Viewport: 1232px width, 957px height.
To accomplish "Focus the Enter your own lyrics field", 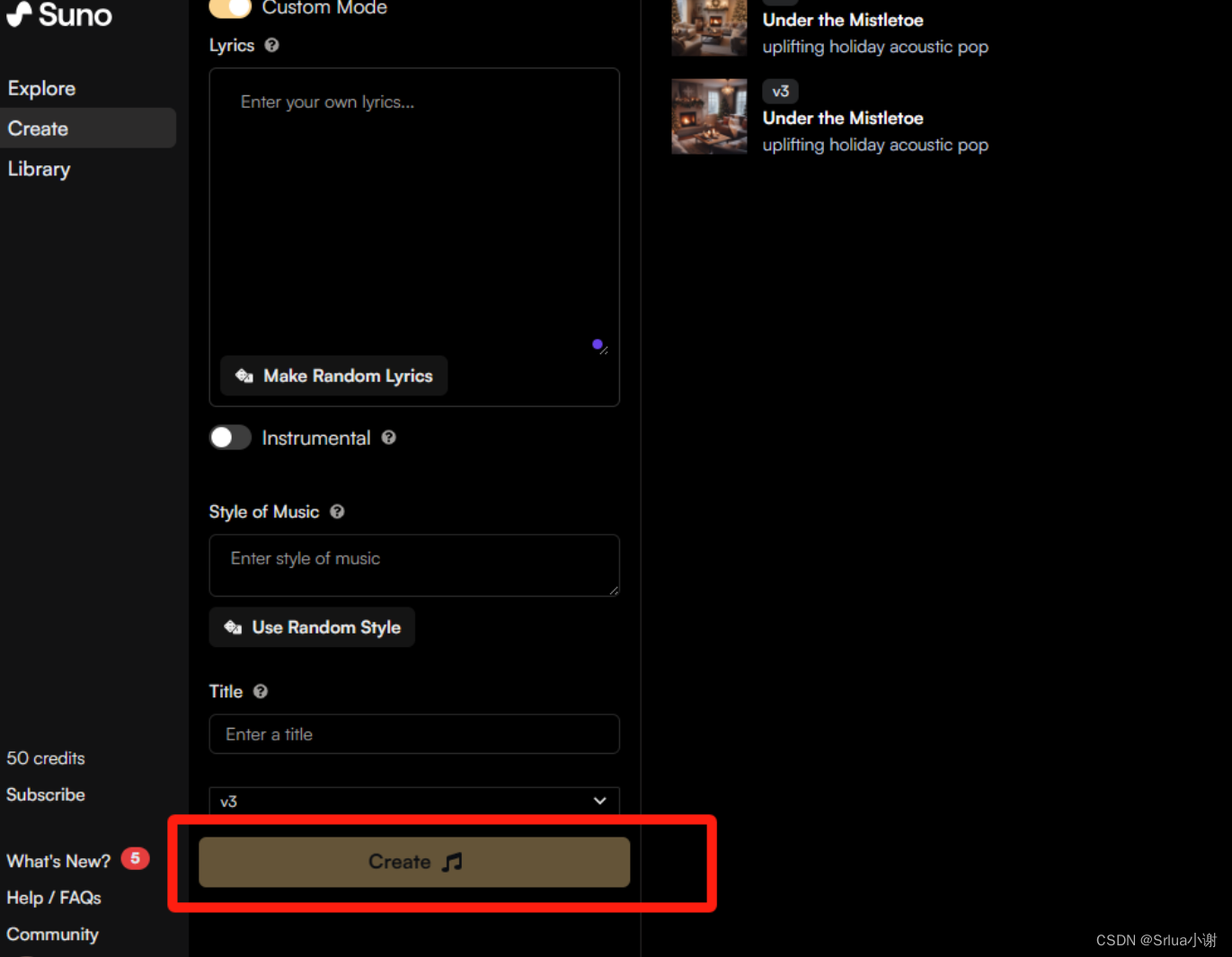I will click(x=414, y=211).
